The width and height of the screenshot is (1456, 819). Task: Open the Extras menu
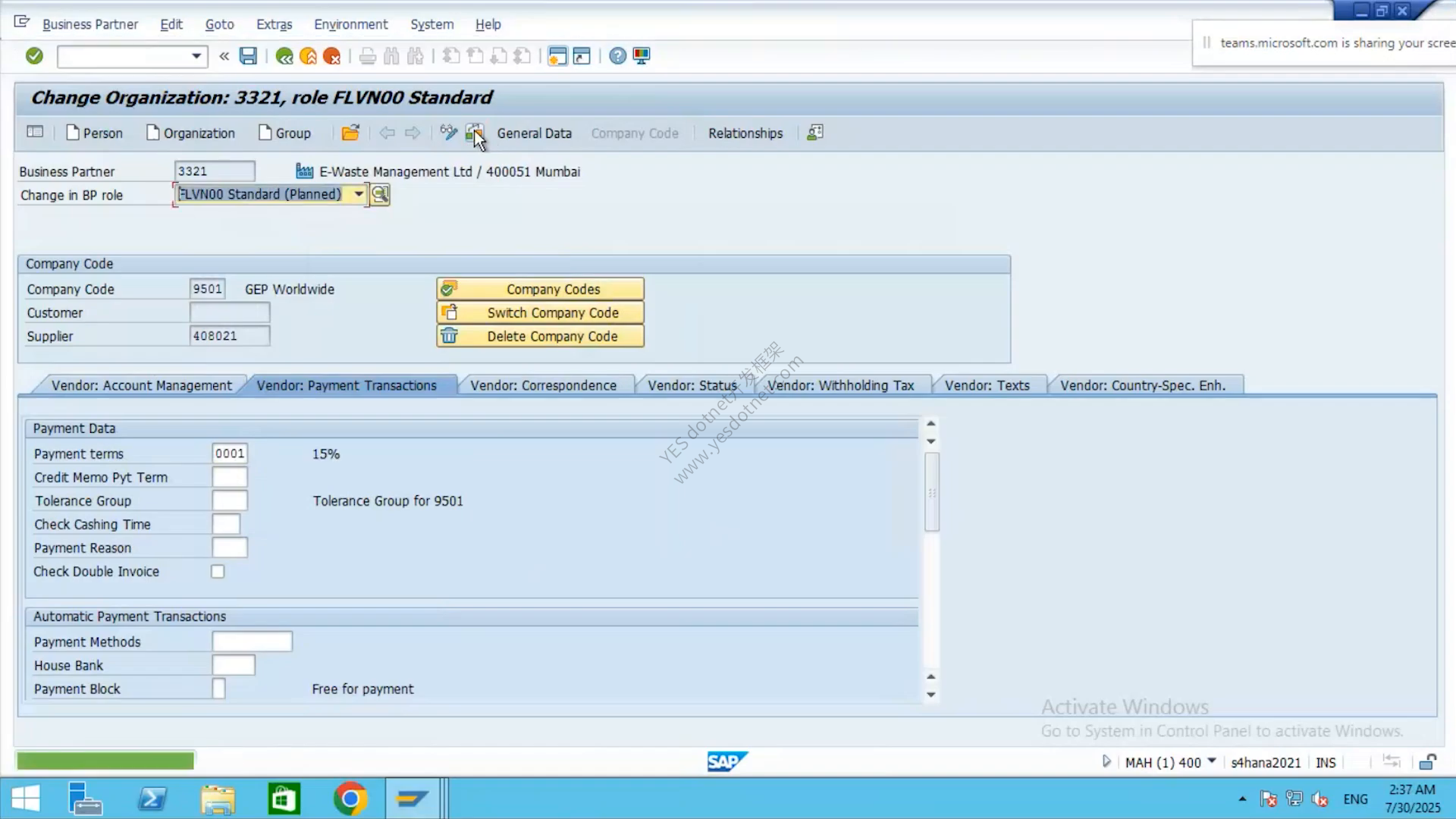(274, 24)
